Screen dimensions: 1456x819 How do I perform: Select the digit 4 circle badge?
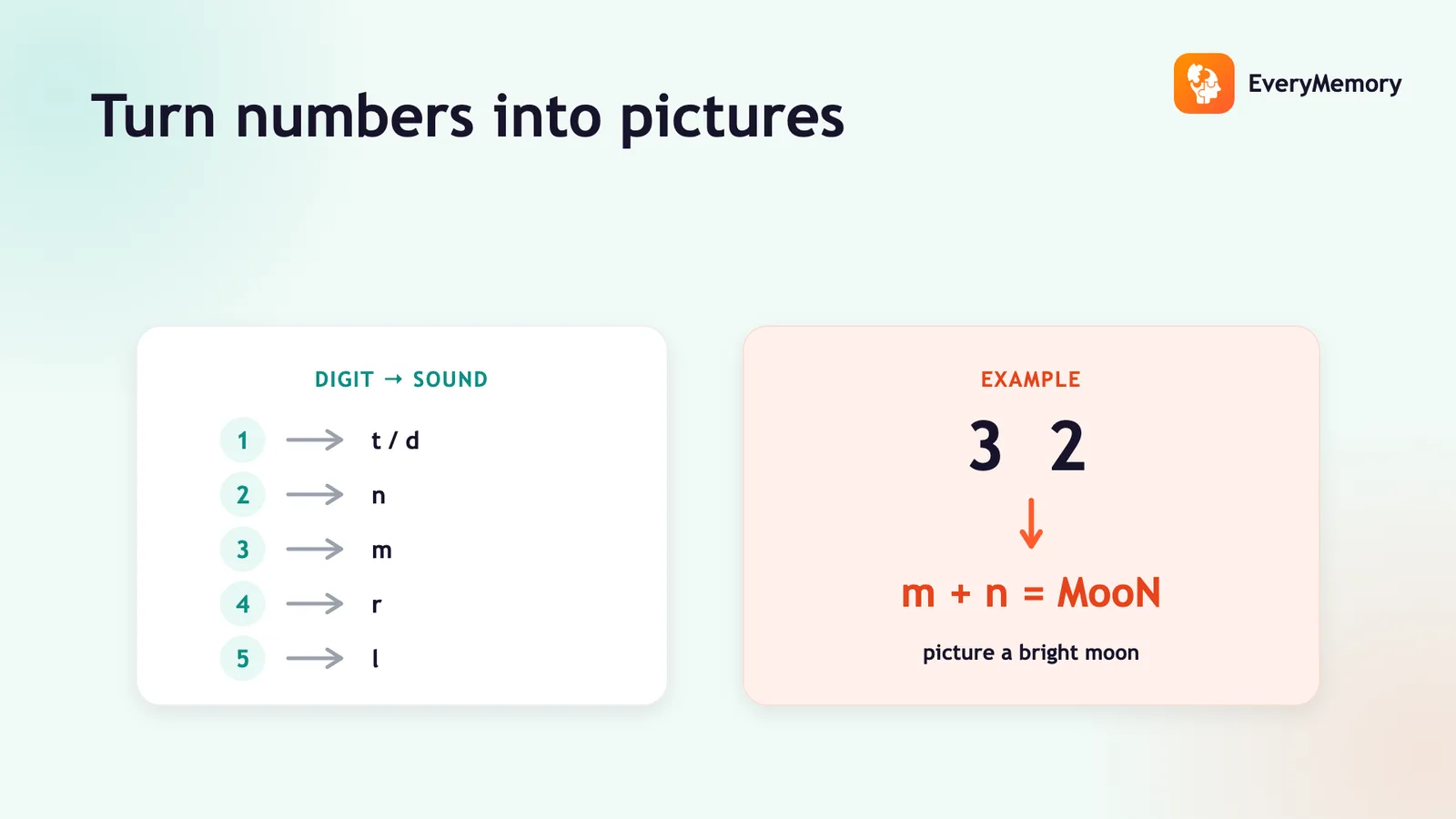242,604
